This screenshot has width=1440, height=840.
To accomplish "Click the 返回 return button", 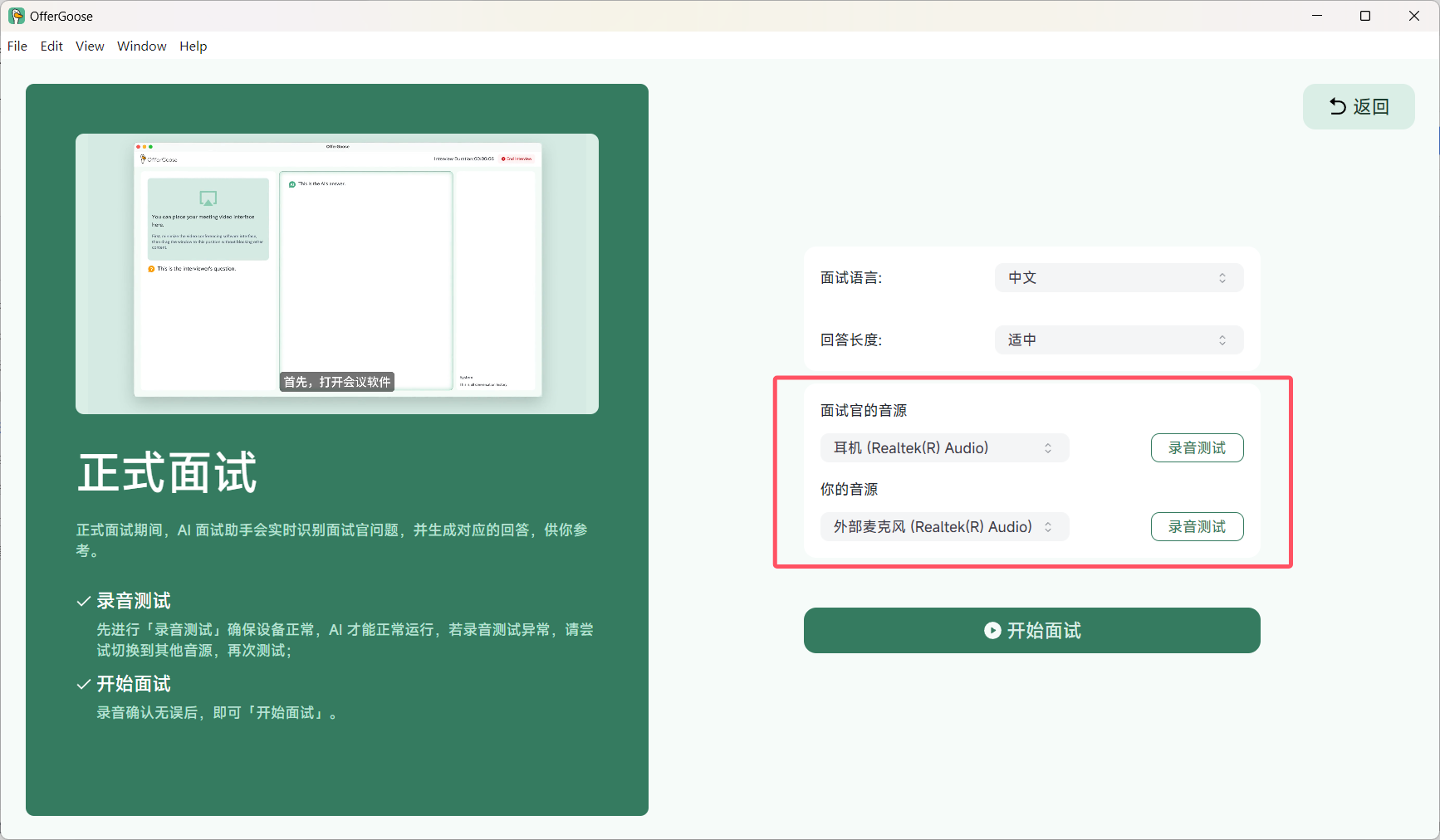I will coord(1359,106).
